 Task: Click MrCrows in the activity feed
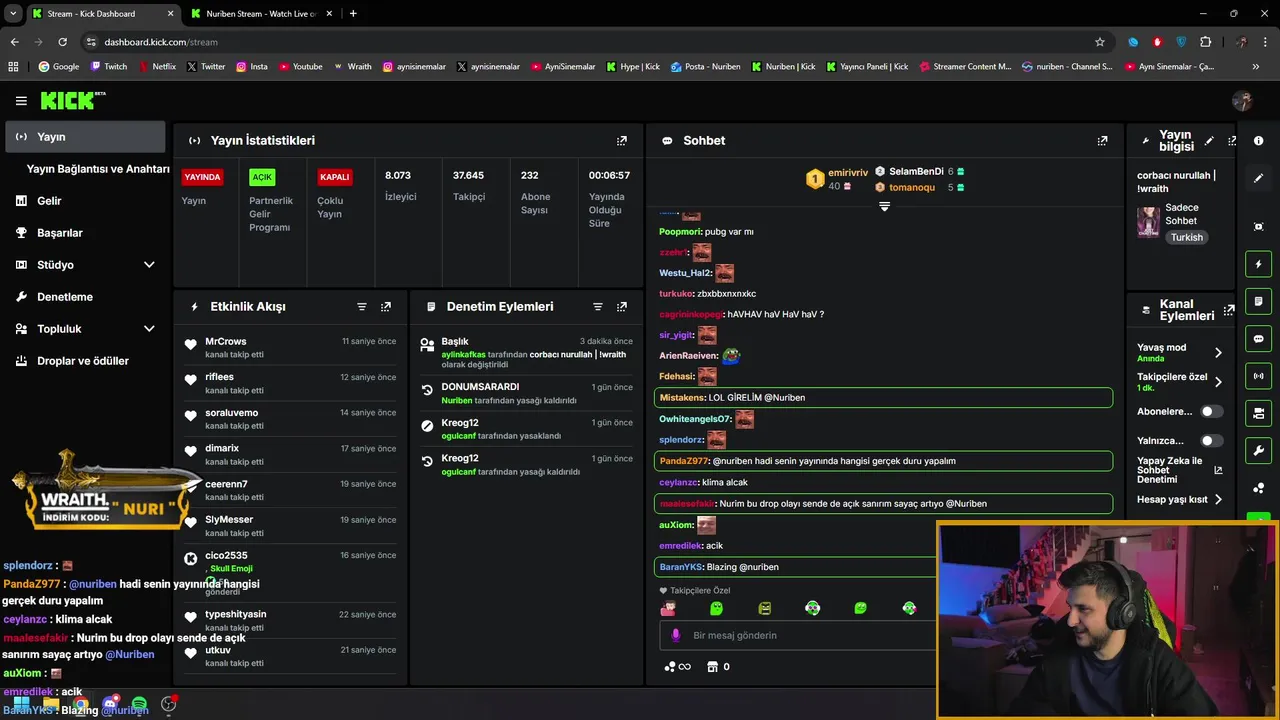[x=225, y=342]
